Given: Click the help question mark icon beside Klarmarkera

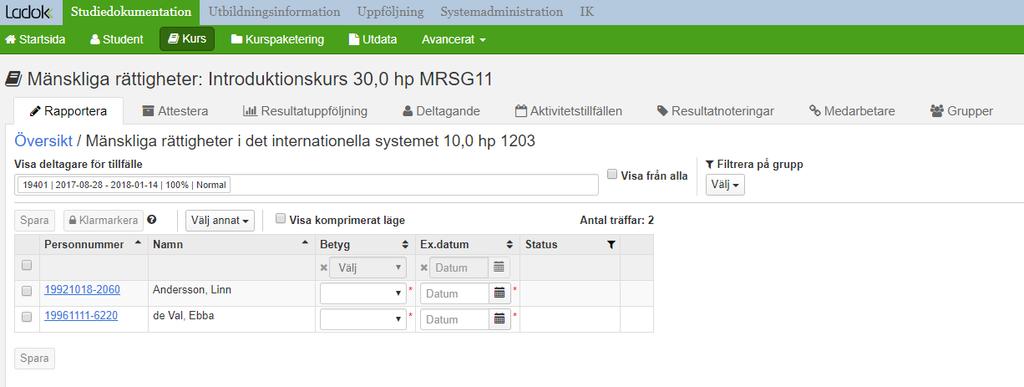Looking at the screenshot, I should pyautogui.click(x=152, y=220).
